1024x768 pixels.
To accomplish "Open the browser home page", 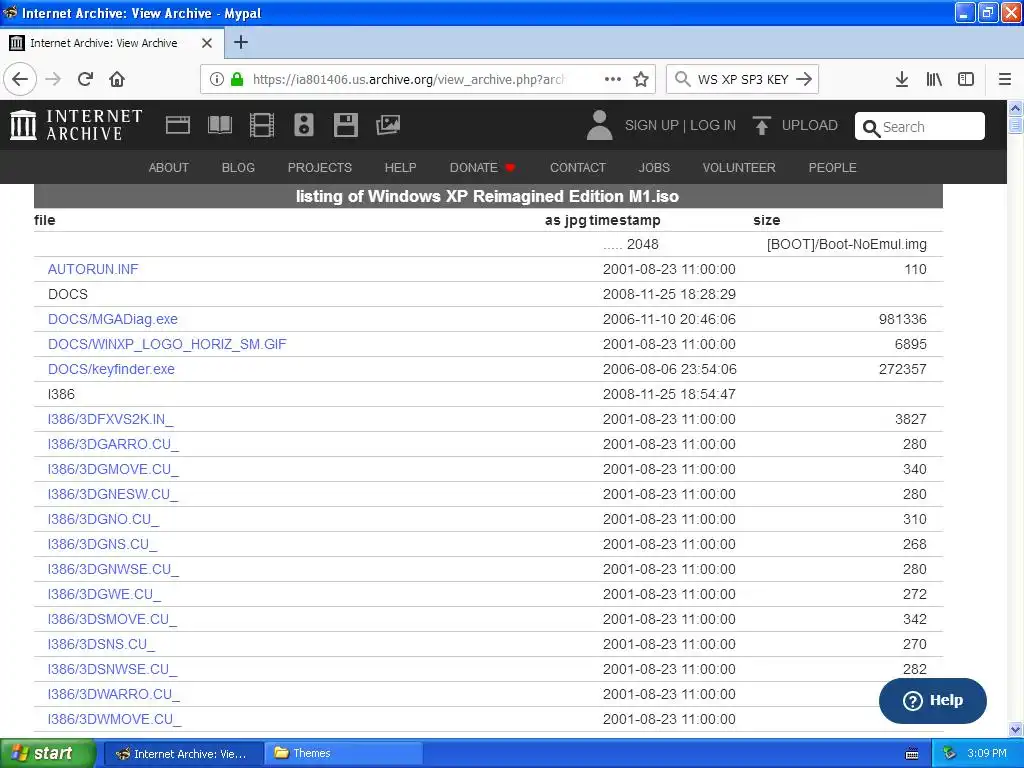I will (x=117, y=79).
